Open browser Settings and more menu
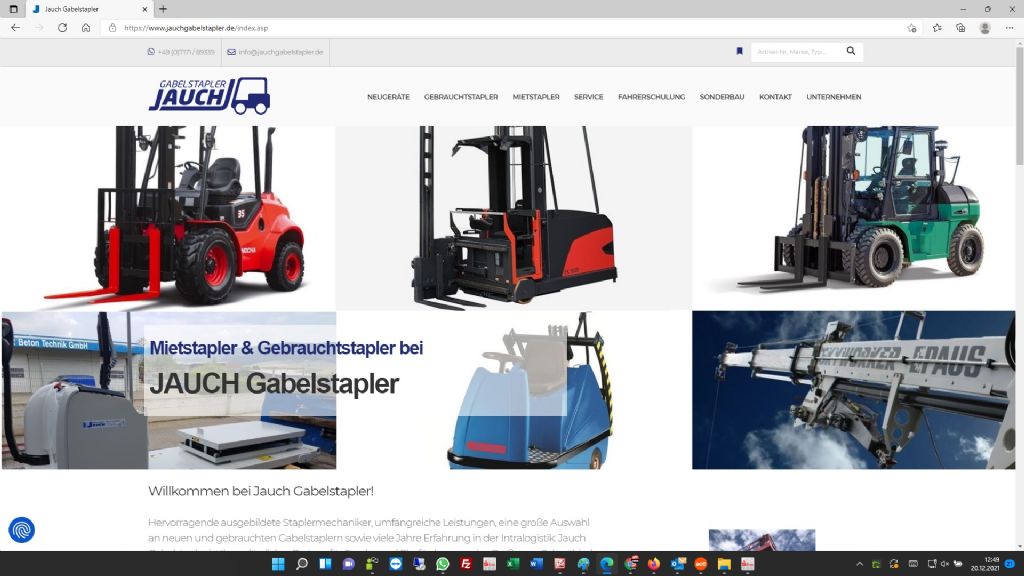This screenshot has height=576, width=1024. tap(1010, 28)
